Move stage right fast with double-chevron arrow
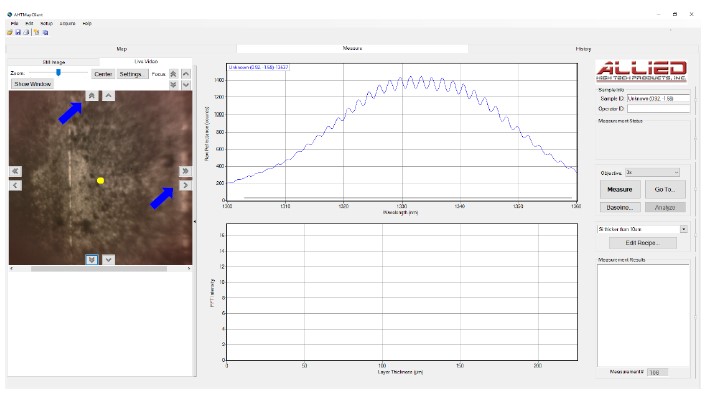 185,171
